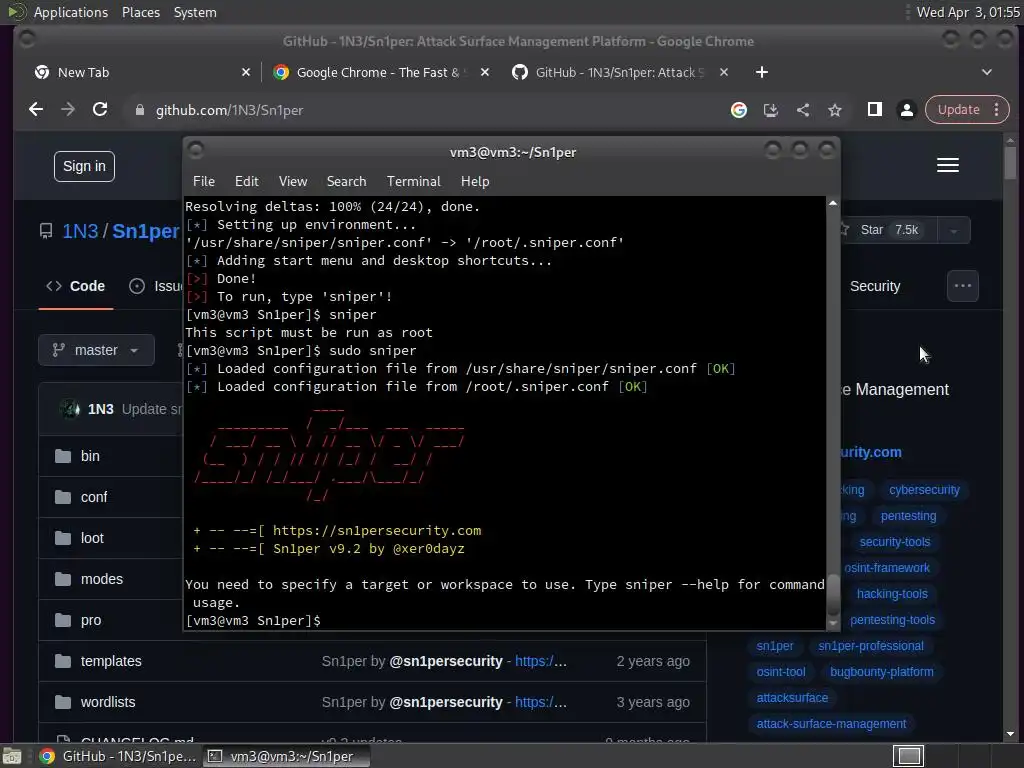Open the master branch dropdown
This screenshot has height=768, width=1024.
(97, 350)
